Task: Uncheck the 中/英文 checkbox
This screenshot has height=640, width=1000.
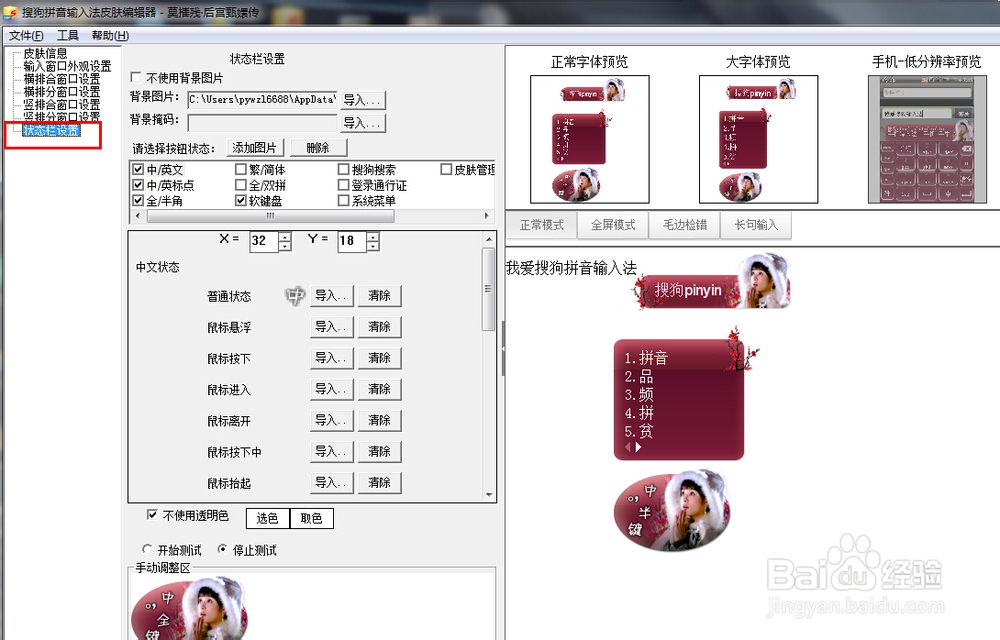Action: [x=138, y=170]
